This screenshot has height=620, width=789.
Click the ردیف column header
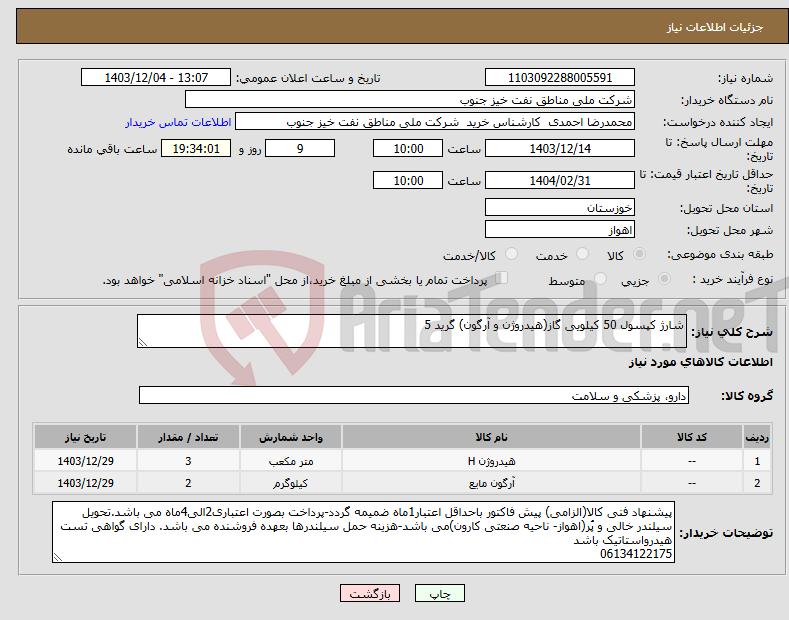[757, 437]
